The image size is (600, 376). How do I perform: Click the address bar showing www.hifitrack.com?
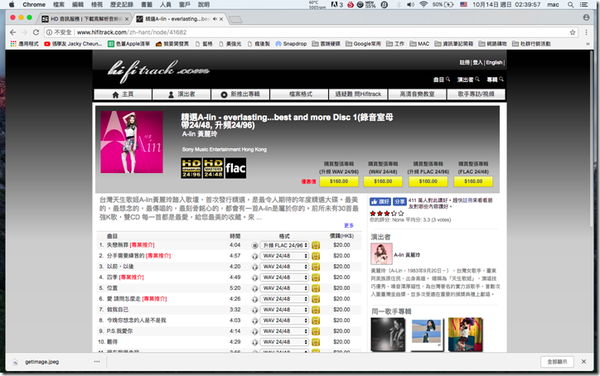pyautogui.click(x=310, y=33)
